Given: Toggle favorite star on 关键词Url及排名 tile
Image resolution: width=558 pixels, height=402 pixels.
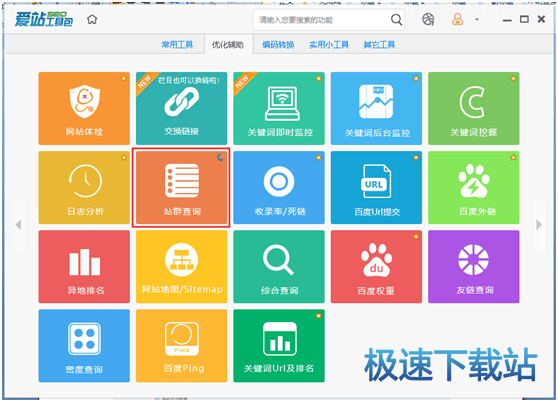Looking at the screenshot, I should (318, 316).
